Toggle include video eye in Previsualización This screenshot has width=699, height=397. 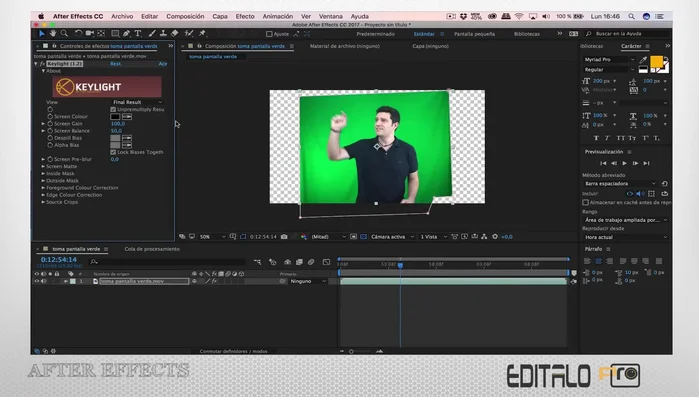pyautogui.click(x=629, y=194)
